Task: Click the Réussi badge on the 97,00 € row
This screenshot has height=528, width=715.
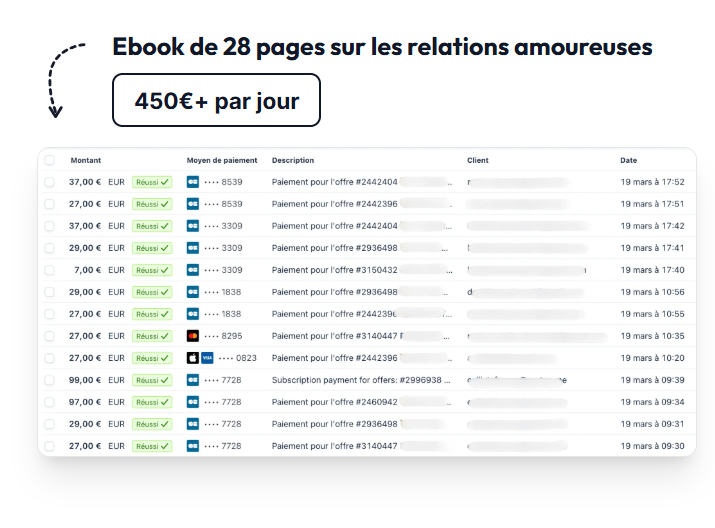Action: point(152,402)
